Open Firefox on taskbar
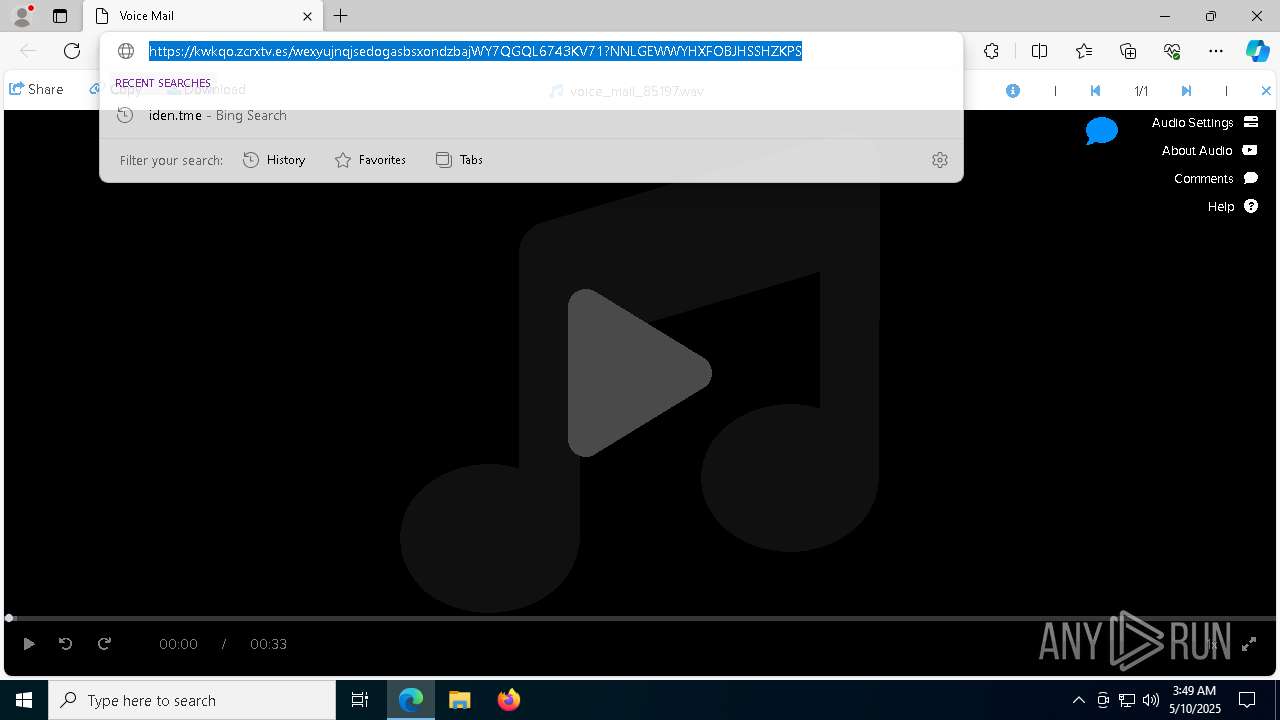The image size is (1280, 720). pyautogui.click(x=509, y=700)
